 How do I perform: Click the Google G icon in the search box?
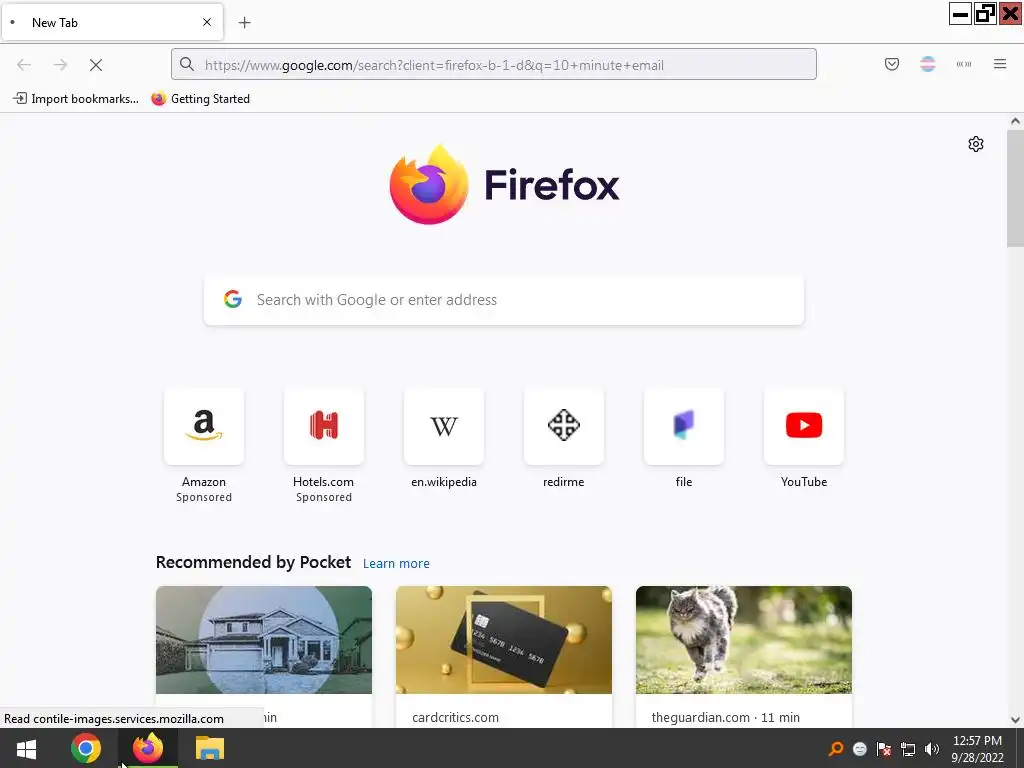tap(233, 299)
